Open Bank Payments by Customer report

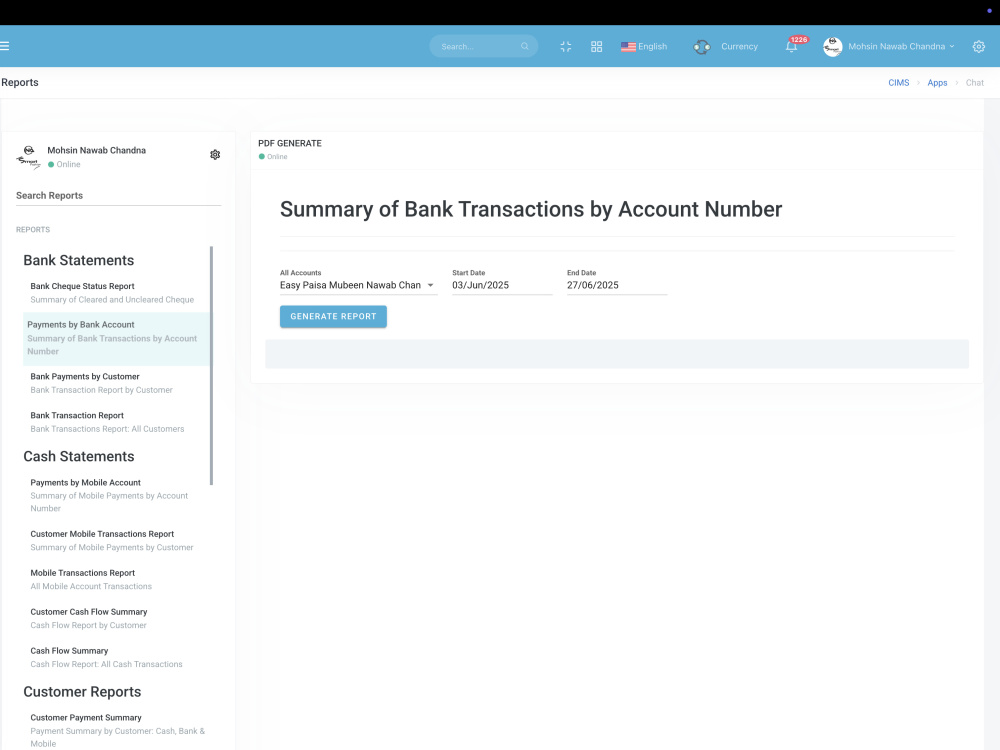(116, 383)
